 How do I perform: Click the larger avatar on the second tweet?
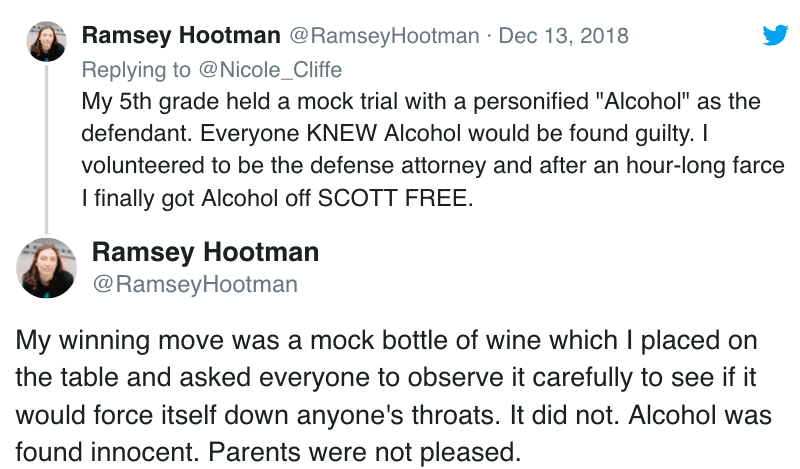click(46, 266)
